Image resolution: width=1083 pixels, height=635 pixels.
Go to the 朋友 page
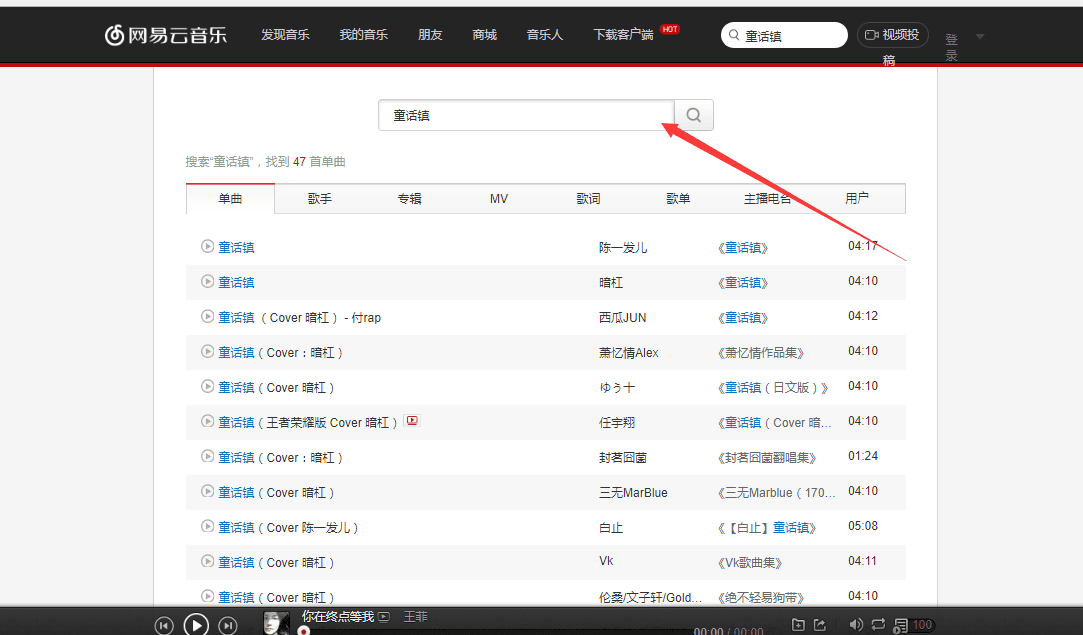[x=430, y=35]
